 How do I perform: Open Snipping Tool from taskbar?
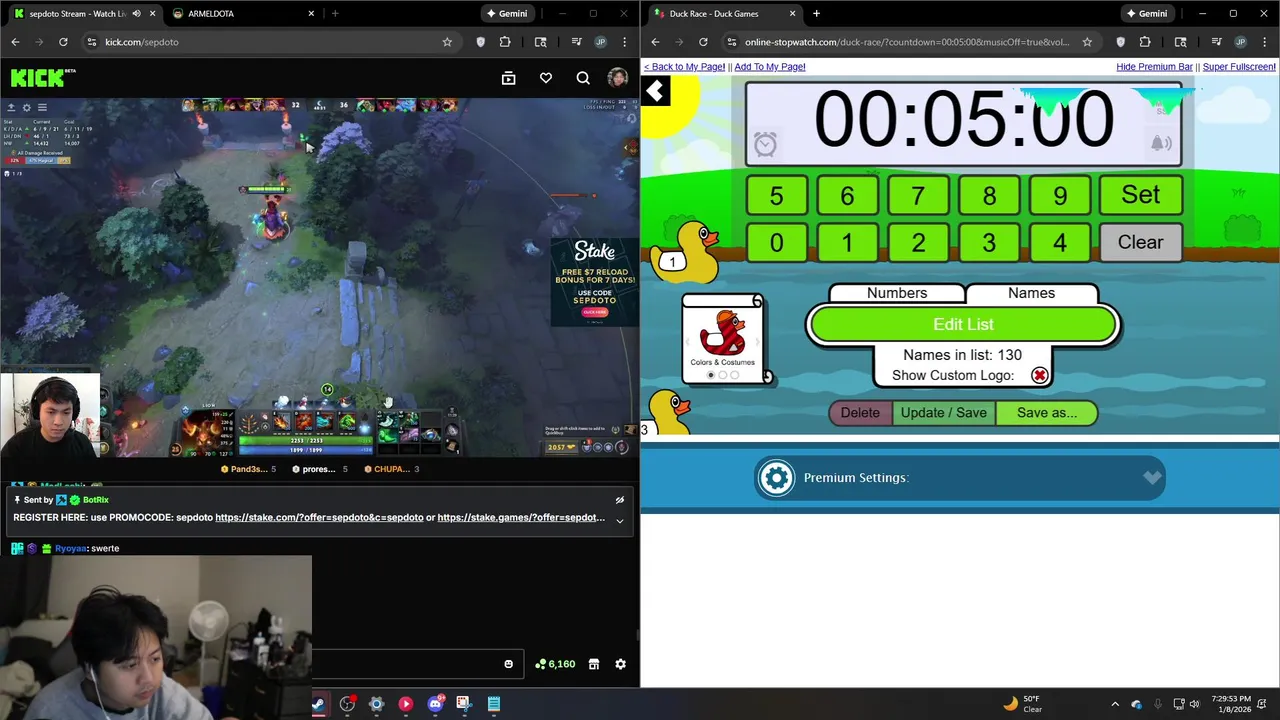pos(463,704)
